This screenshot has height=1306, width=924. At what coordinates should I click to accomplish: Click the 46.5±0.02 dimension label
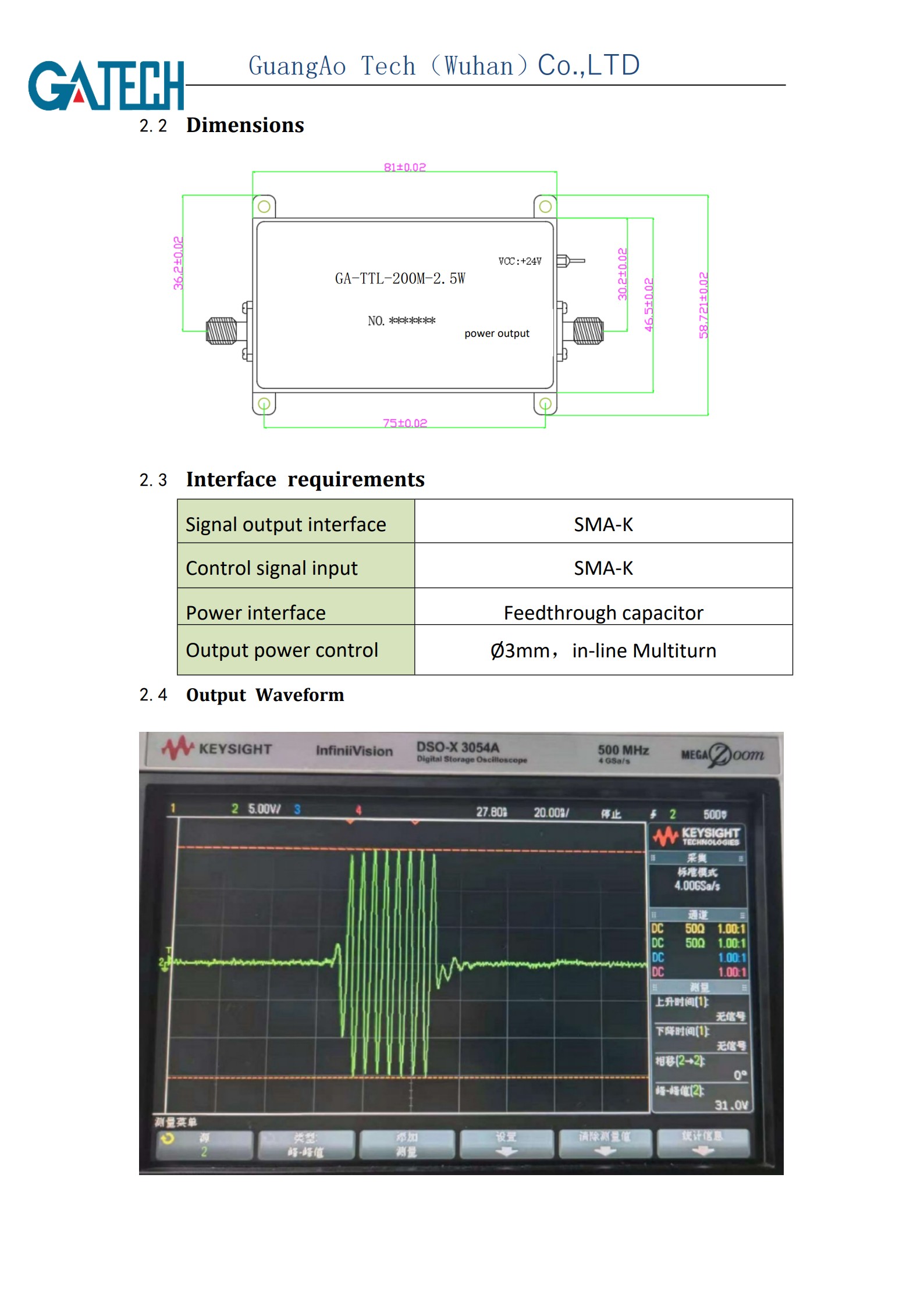click(x=649, y=305)
